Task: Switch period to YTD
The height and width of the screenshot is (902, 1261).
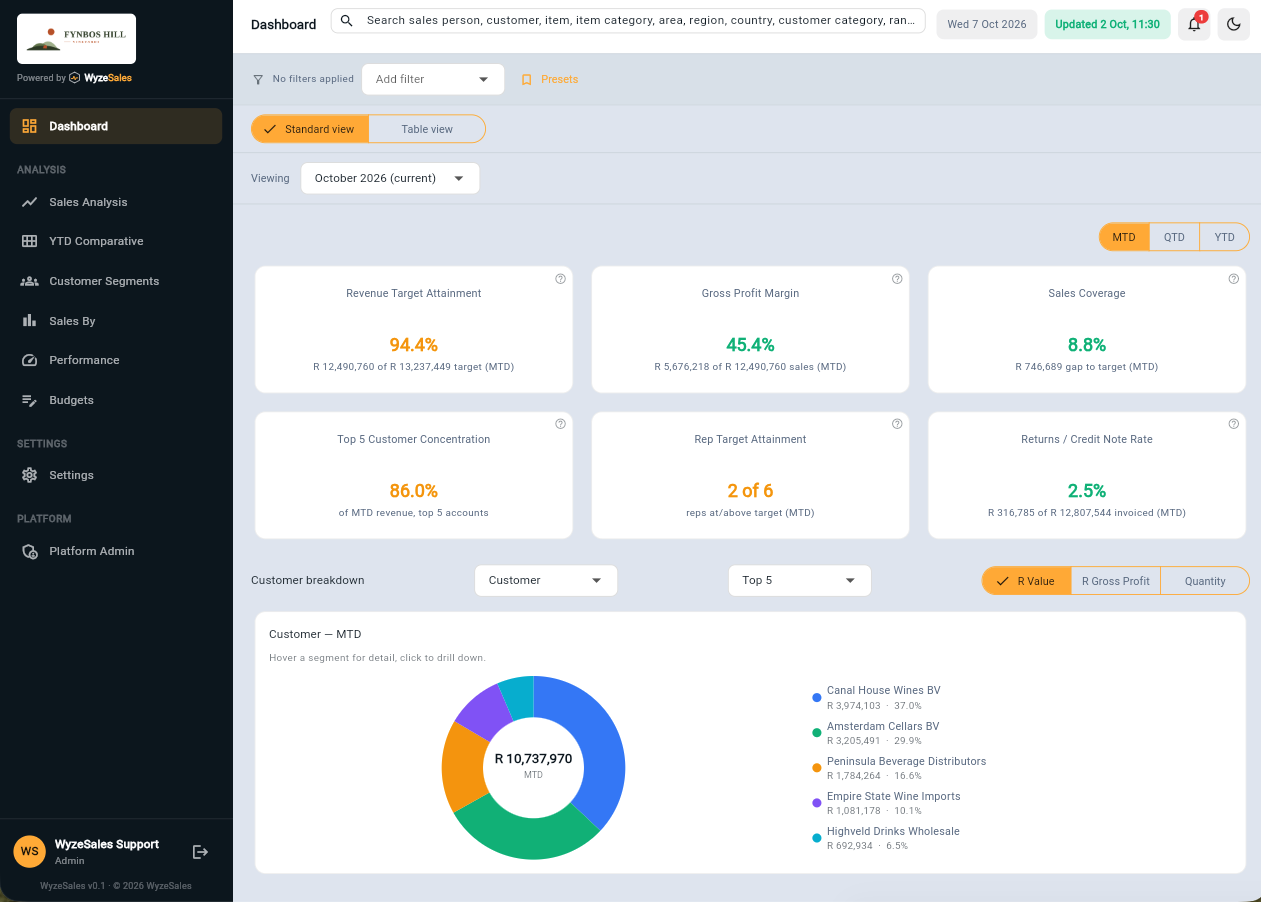Action: [1224, 237]
